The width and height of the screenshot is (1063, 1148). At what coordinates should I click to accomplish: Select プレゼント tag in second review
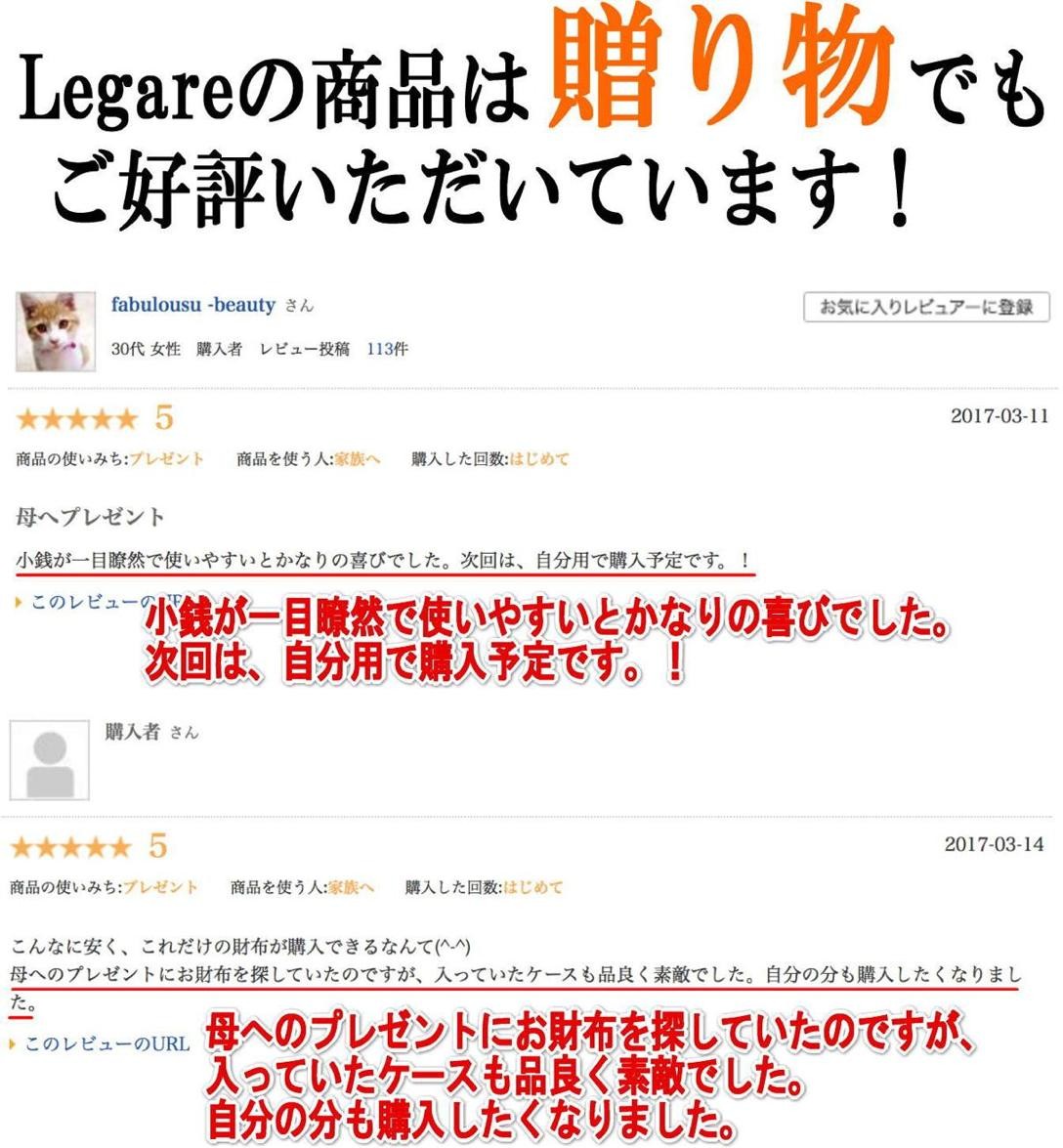(x=161, y=887)
